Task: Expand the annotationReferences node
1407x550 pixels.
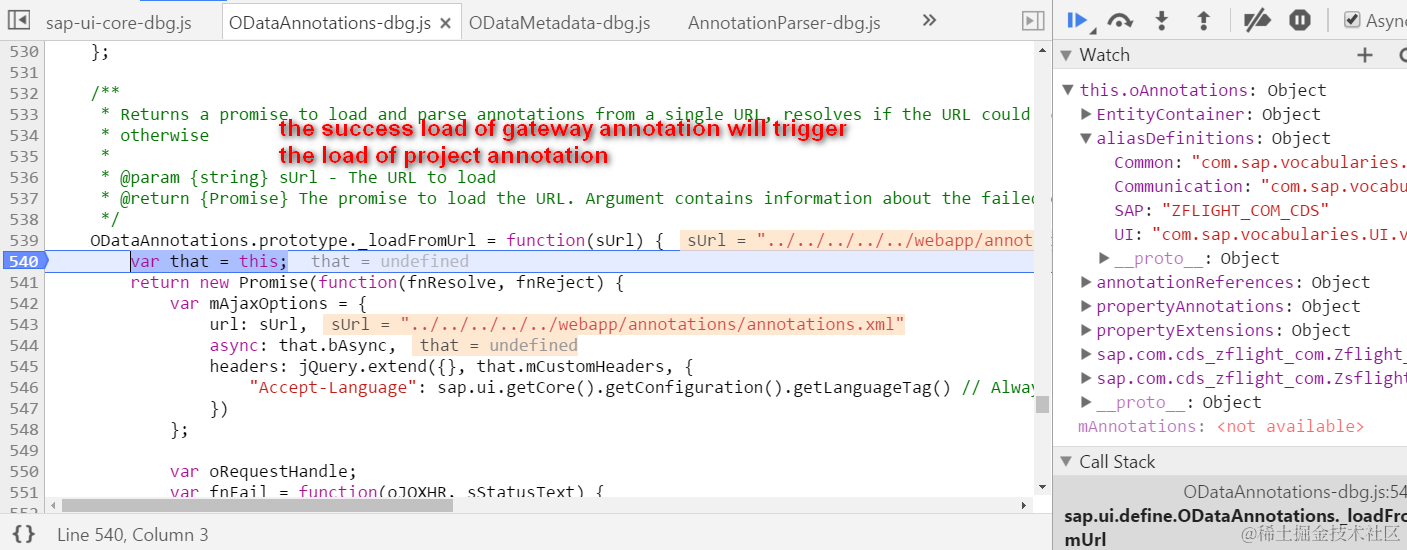Action: [x=1086, y=282]
